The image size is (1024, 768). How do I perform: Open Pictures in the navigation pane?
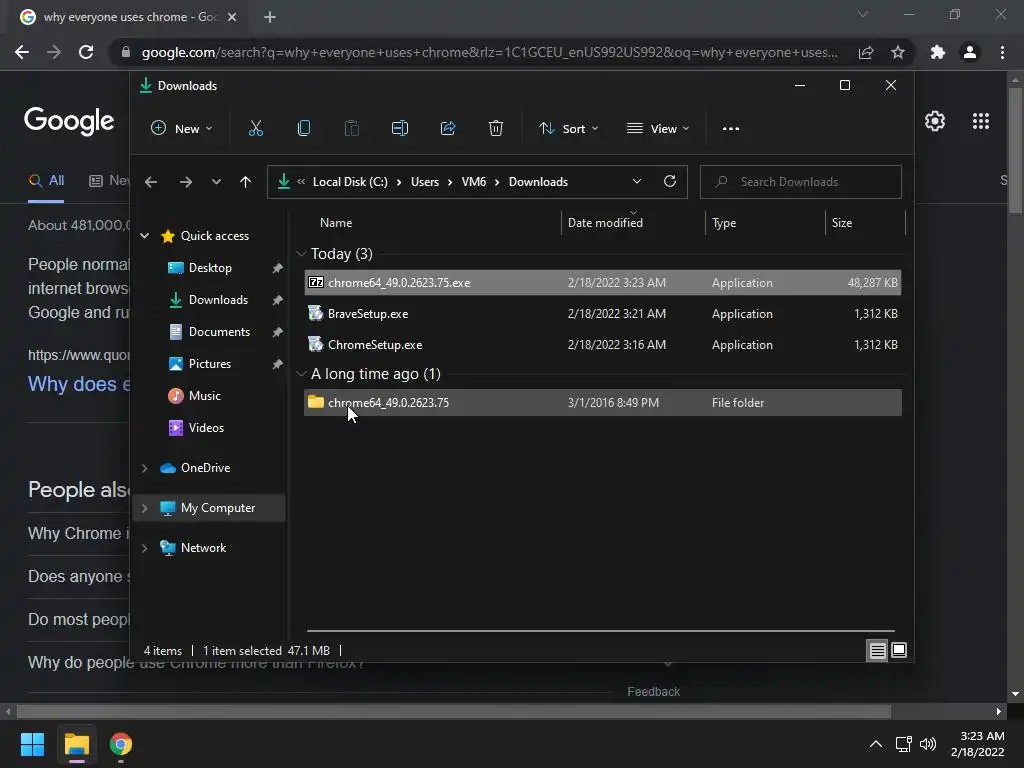209,364
